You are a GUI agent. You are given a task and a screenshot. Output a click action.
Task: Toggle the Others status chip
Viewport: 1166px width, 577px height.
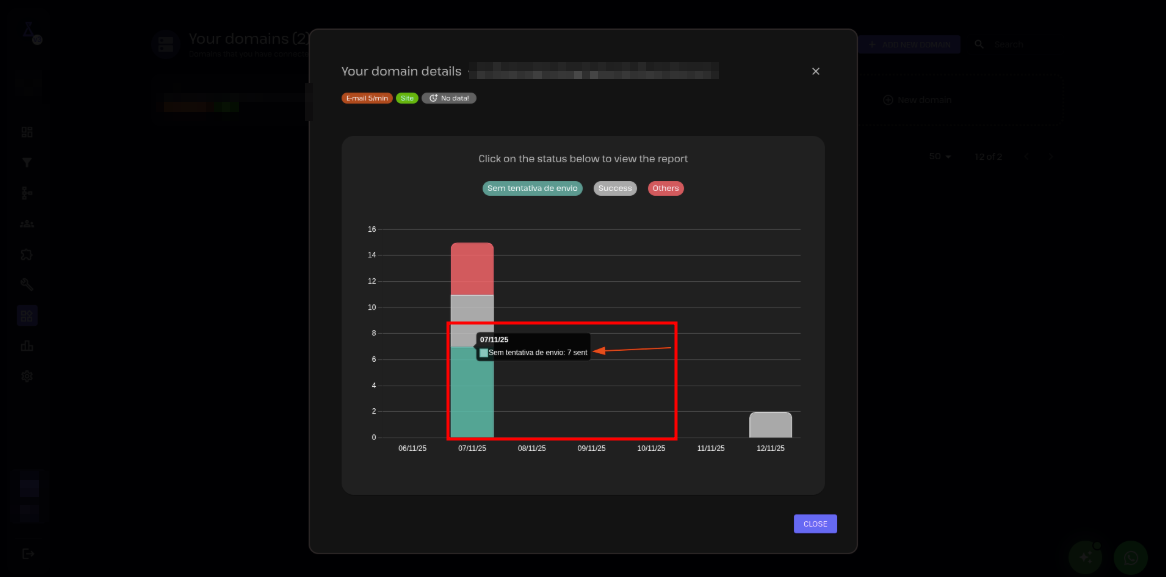(x=666, y=188)
